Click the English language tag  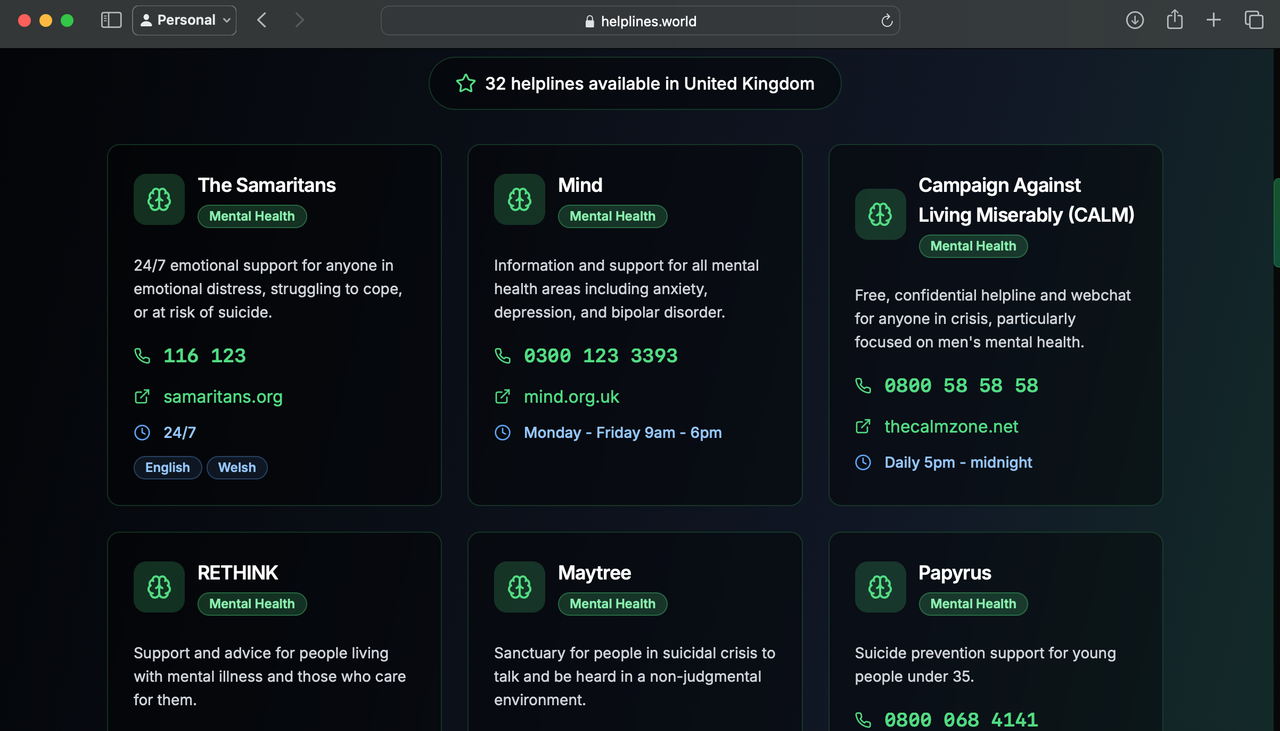click(168, 468)
